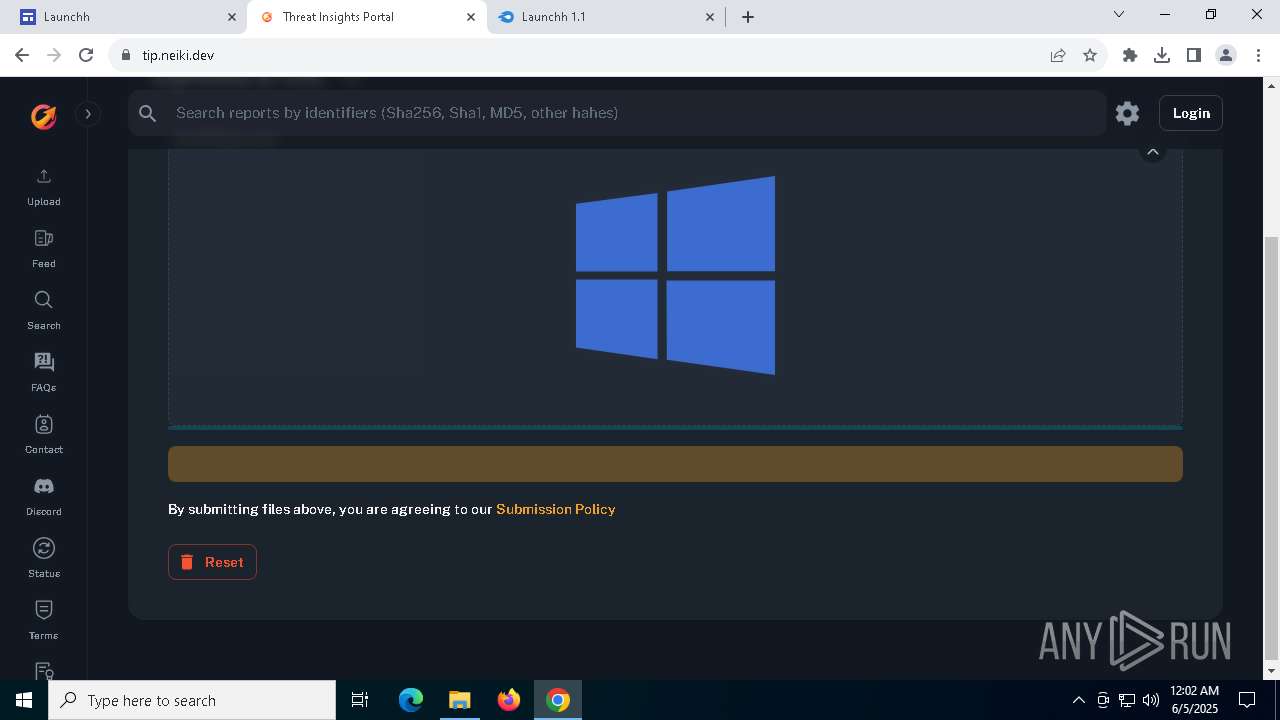Open the volume control in tray
Image resolution: width=1280 pixels, height=720 pixels.
[x=1151, y=700]
